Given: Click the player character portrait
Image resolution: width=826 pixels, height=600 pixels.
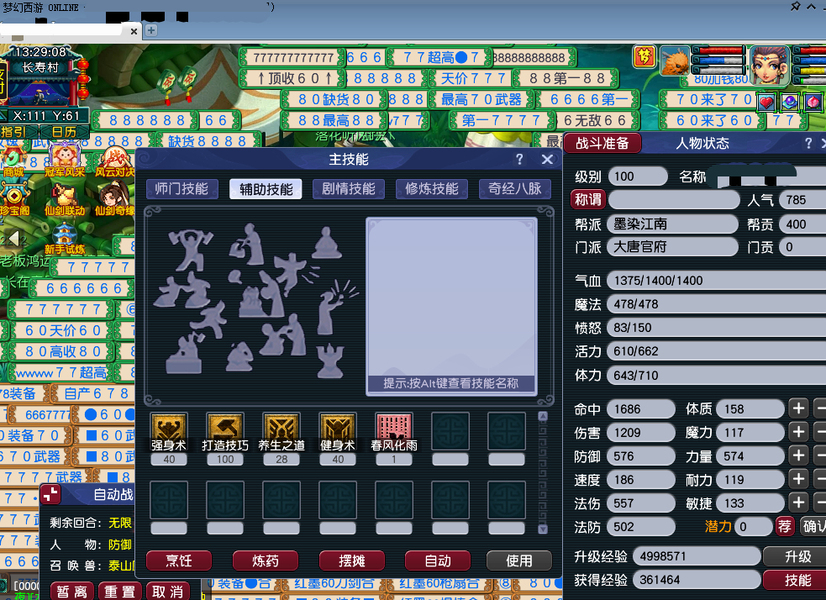Looking at the screenshot, I should coord(770,65).
